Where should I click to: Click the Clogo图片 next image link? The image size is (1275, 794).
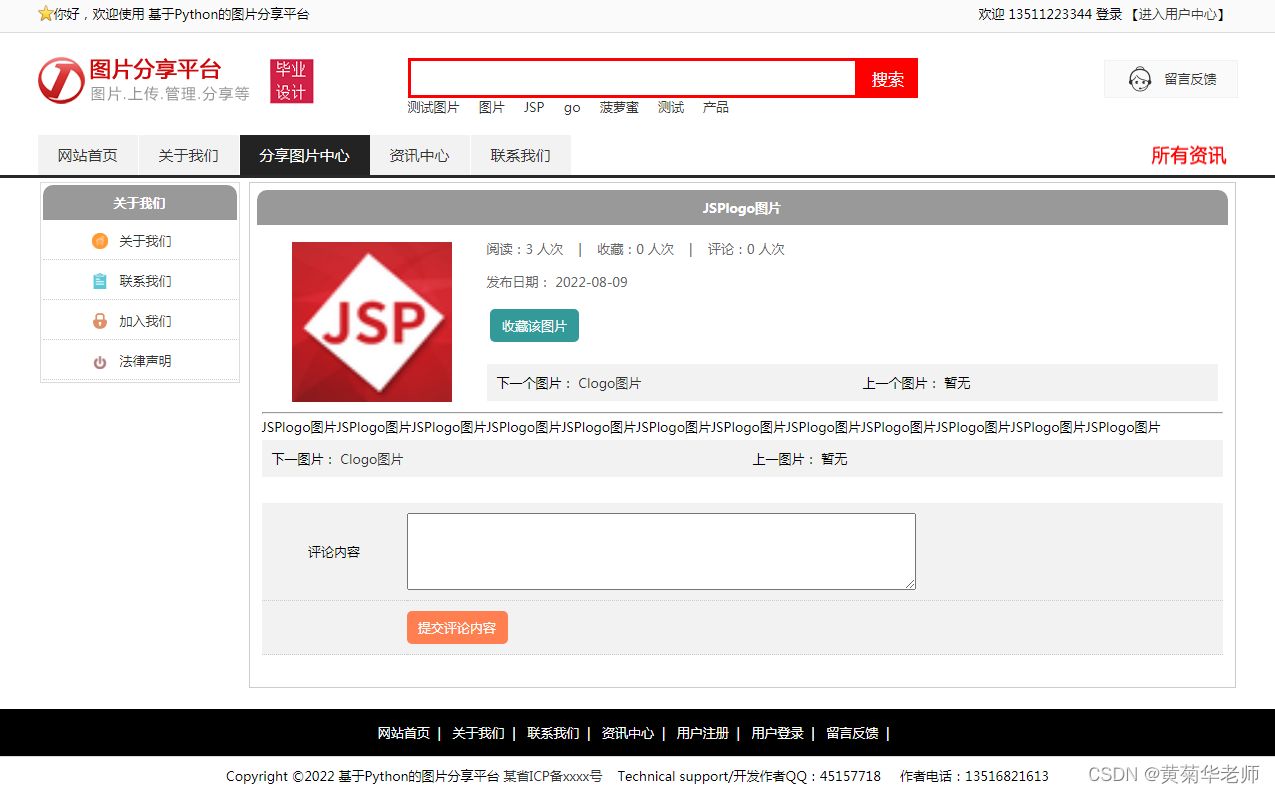click(610, 382)
